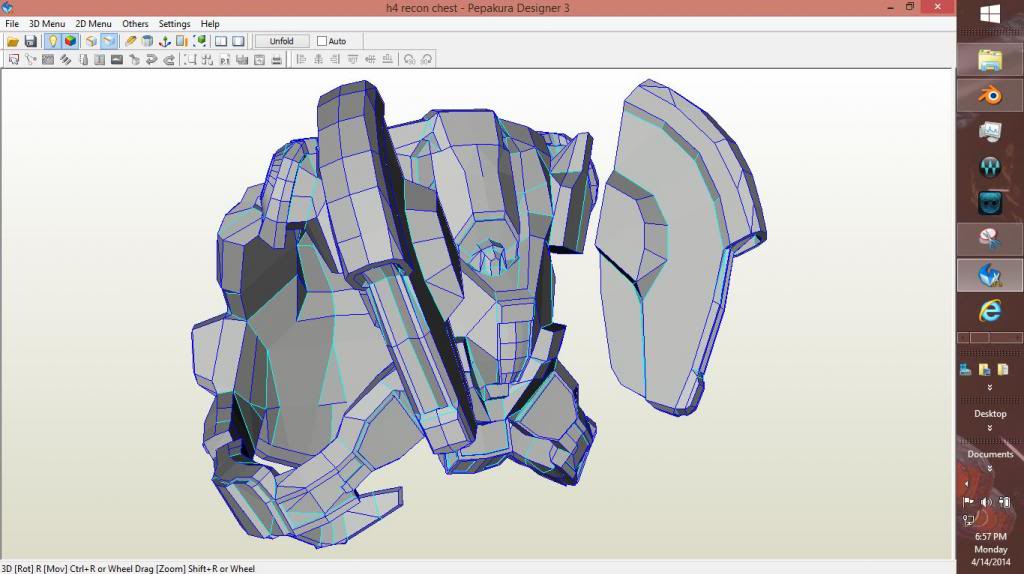
Task: Enable the Auto checkbox
Action: coord(322,41)
